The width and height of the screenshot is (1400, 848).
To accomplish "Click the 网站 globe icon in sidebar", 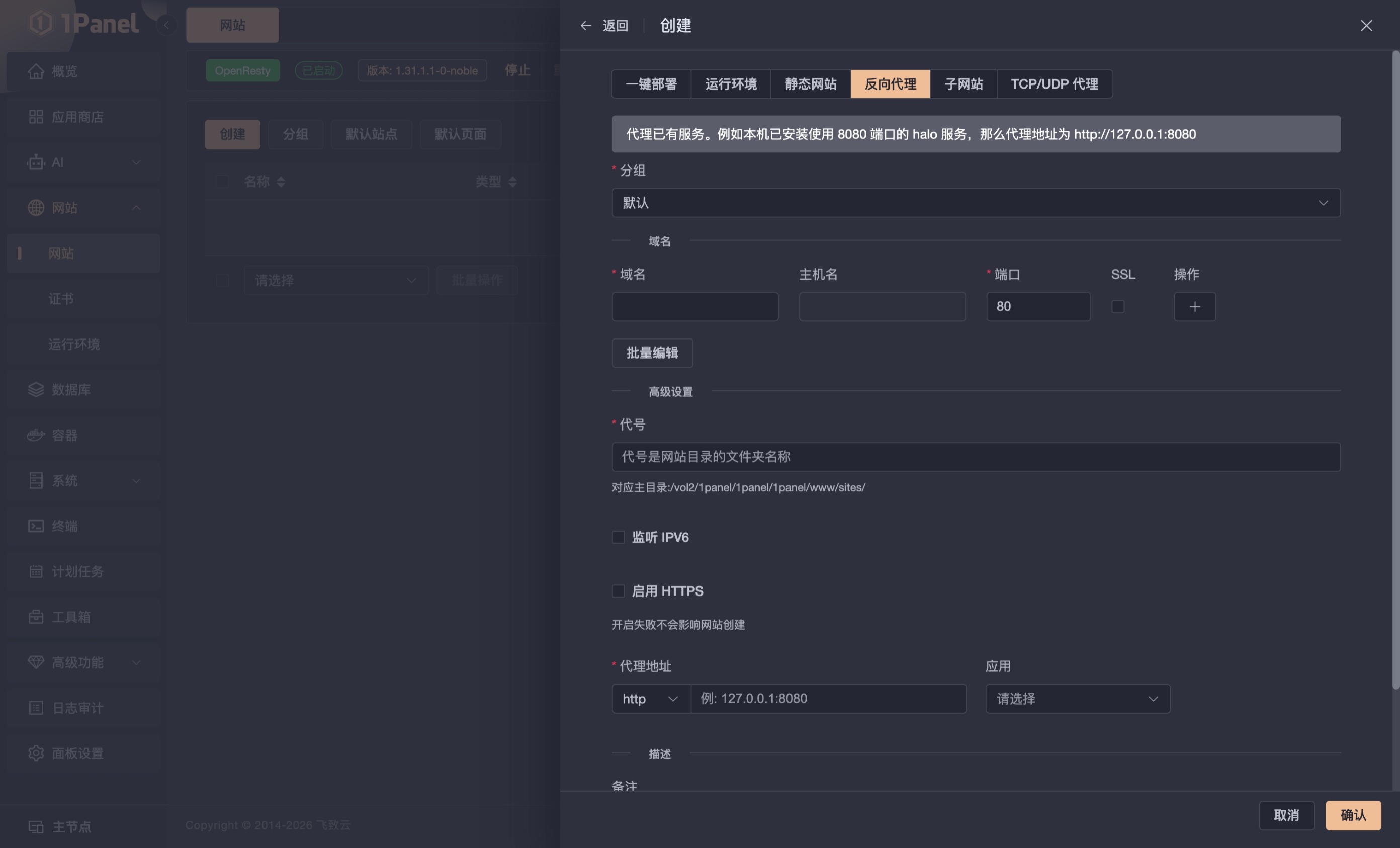I will (x=36, y=208).
